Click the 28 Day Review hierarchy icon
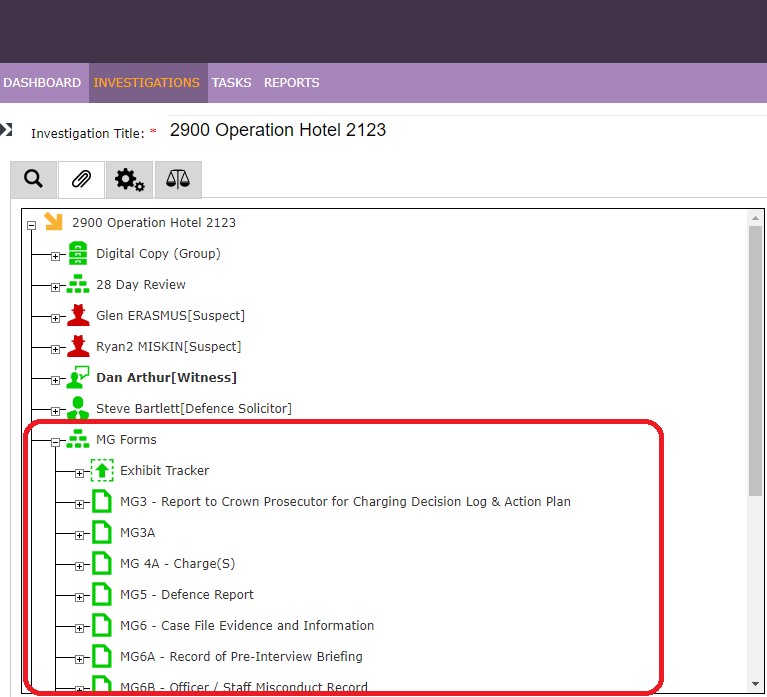This screenshot has width=767, height=697. (78, 284)
